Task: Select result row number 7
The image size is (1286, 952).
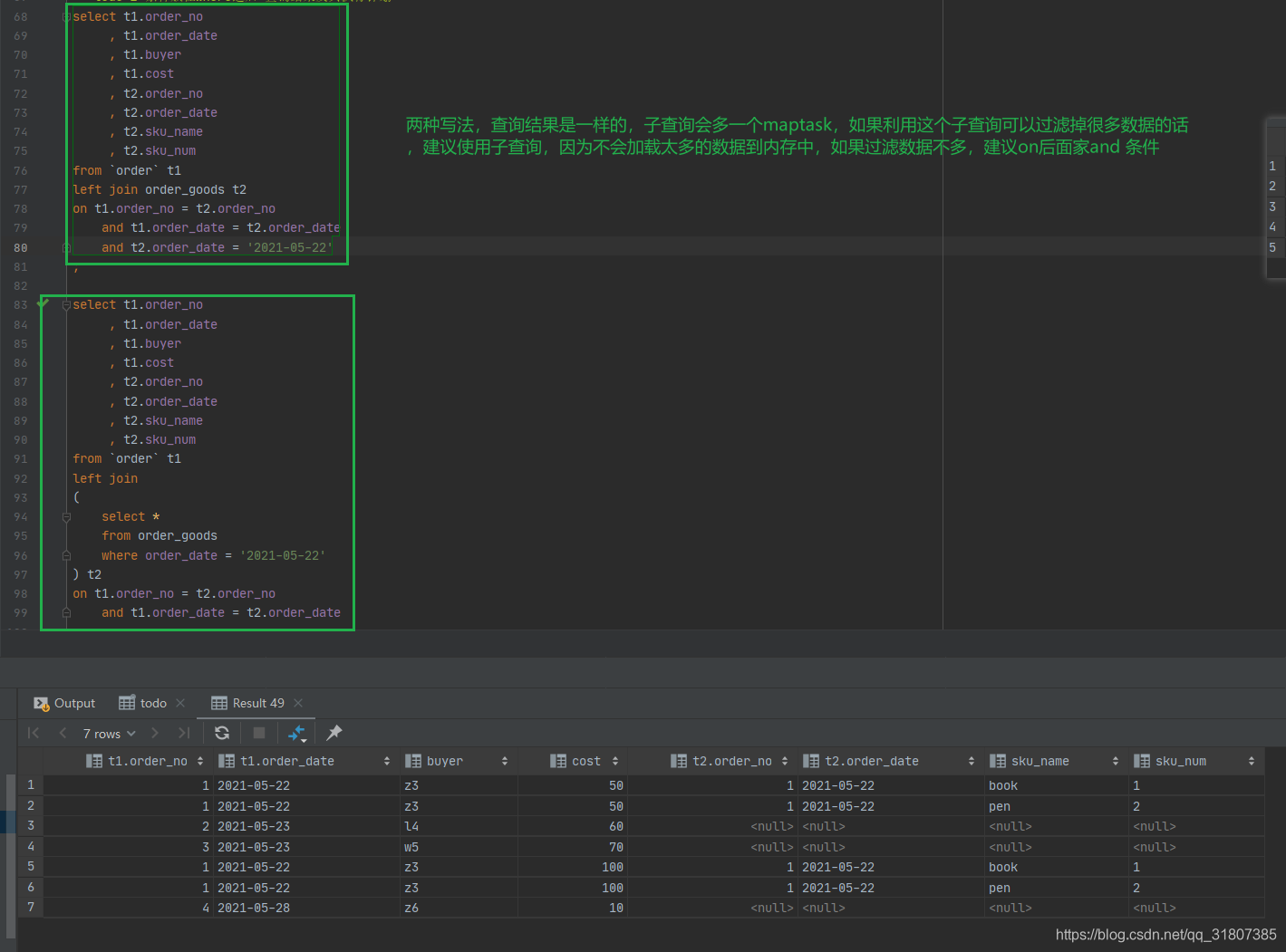Action: (31, 908)
